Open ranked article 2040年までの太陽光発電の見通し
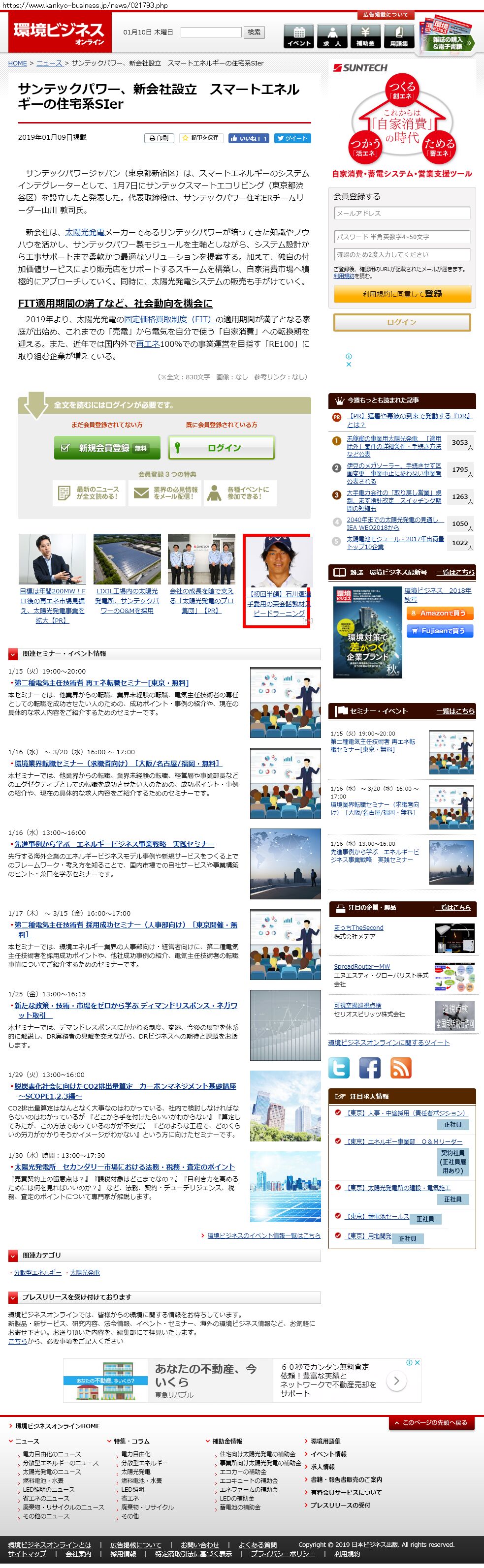The image size is (484, 1568). click(x=394, y=523)
